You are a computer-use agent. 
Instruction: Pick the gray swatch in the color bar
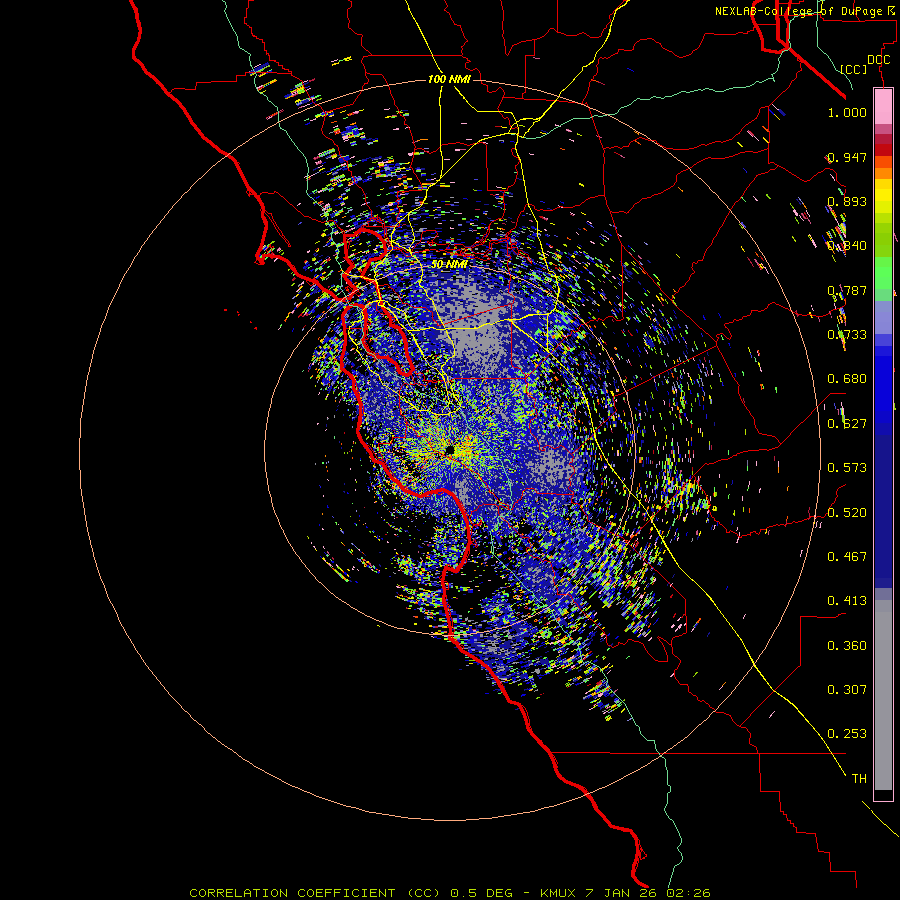point(883,695)
